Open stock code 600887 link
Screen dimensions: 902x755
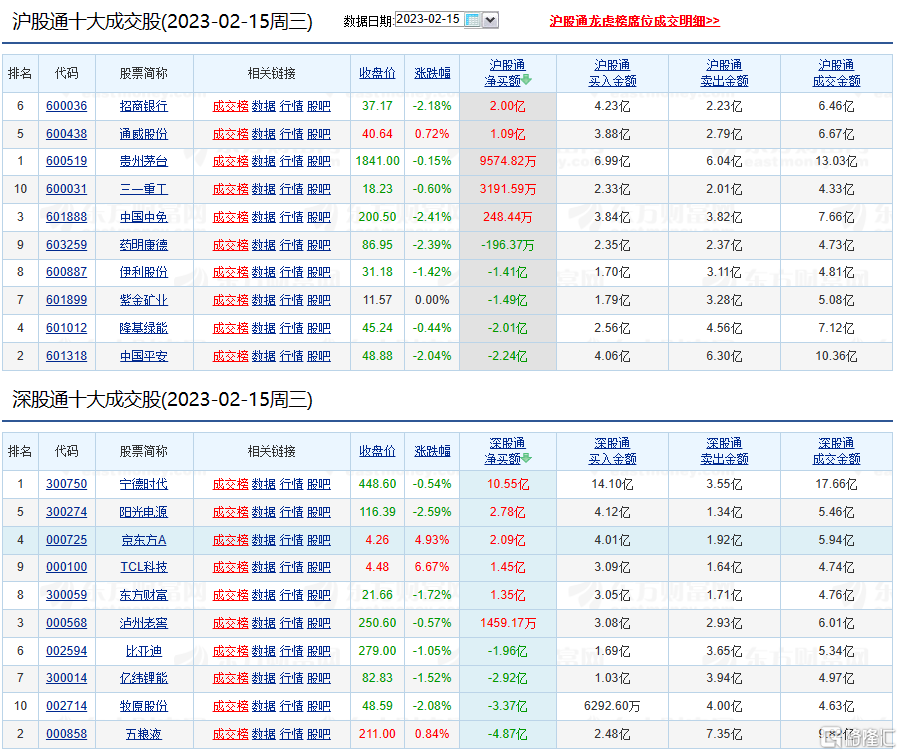coord(67,272)
